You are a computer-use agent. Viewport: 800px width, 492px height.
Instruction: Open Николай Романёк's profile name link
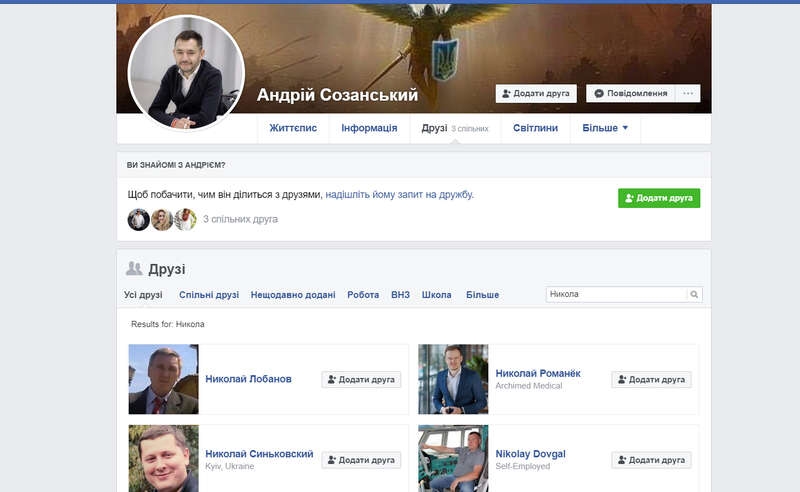[x=538, y=374]
